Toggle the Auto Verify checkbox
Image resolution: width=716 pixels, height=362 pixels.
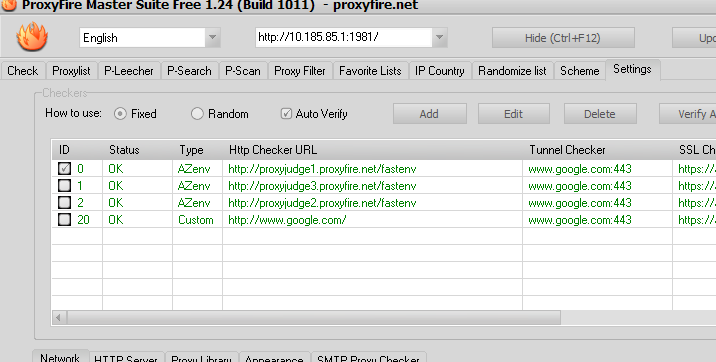pyautogui.click(x=286, y=114)
